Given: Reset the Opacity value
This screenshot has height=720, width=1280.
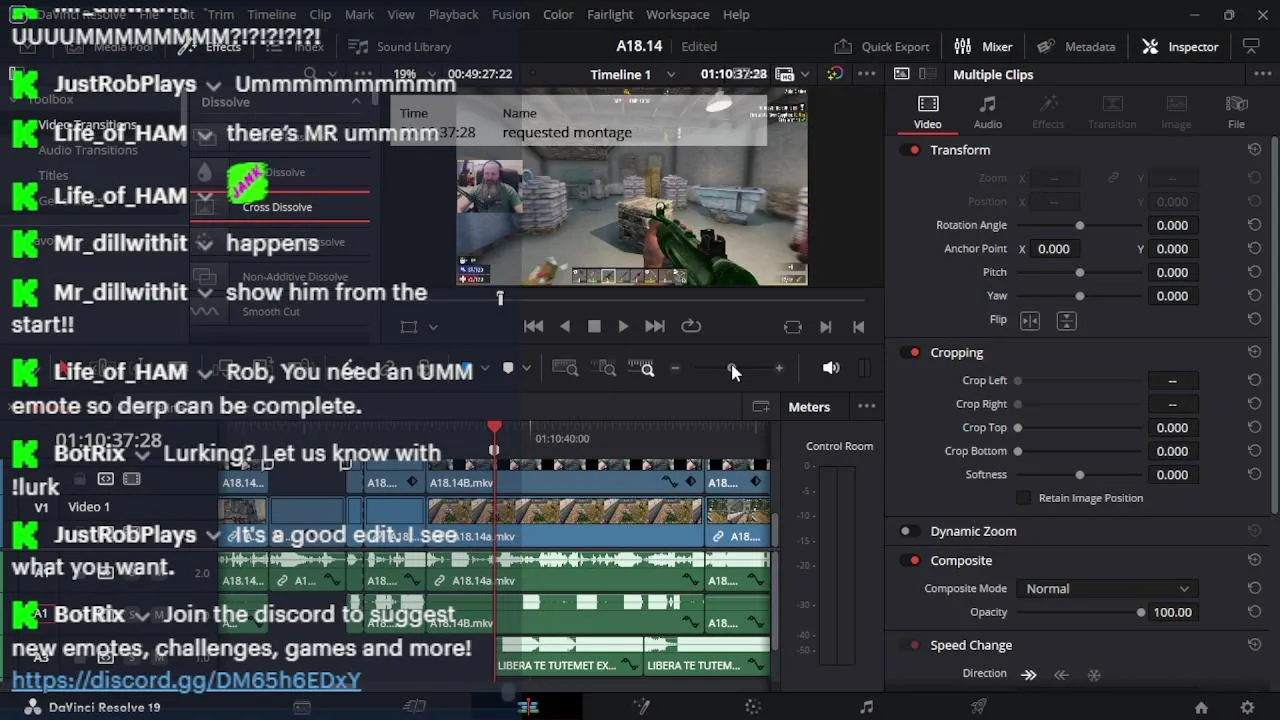Looking at the screenshot, I should point(1254,612).
